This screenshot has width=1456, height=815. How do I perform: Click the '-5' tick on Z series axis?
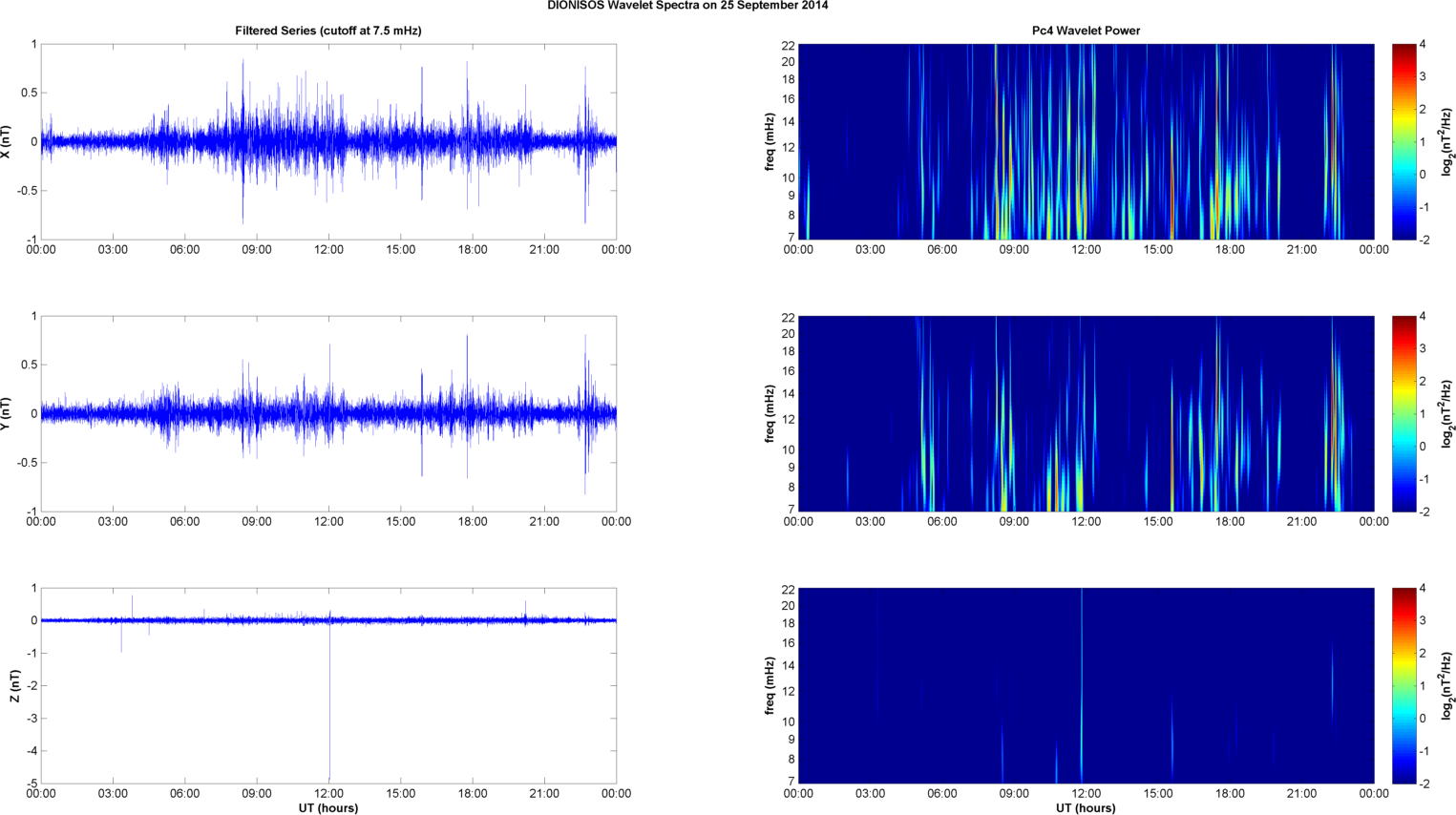(x=32, y=784)
